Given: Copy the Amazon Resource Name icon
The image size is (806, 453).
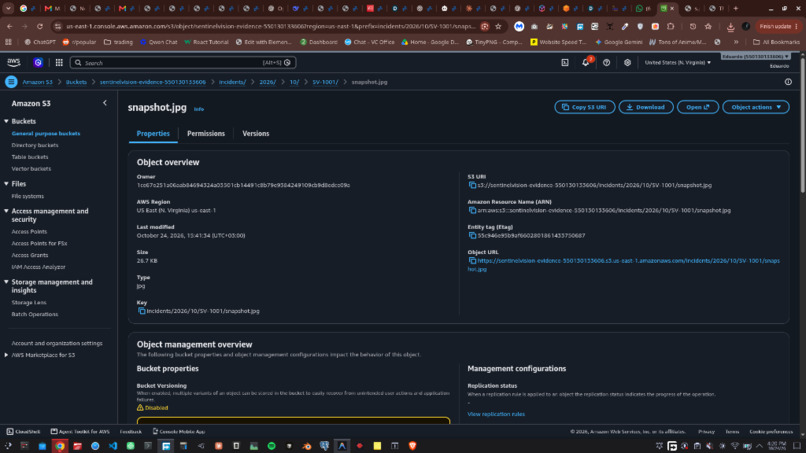Looking at the screenshot, I should [472, 210].
